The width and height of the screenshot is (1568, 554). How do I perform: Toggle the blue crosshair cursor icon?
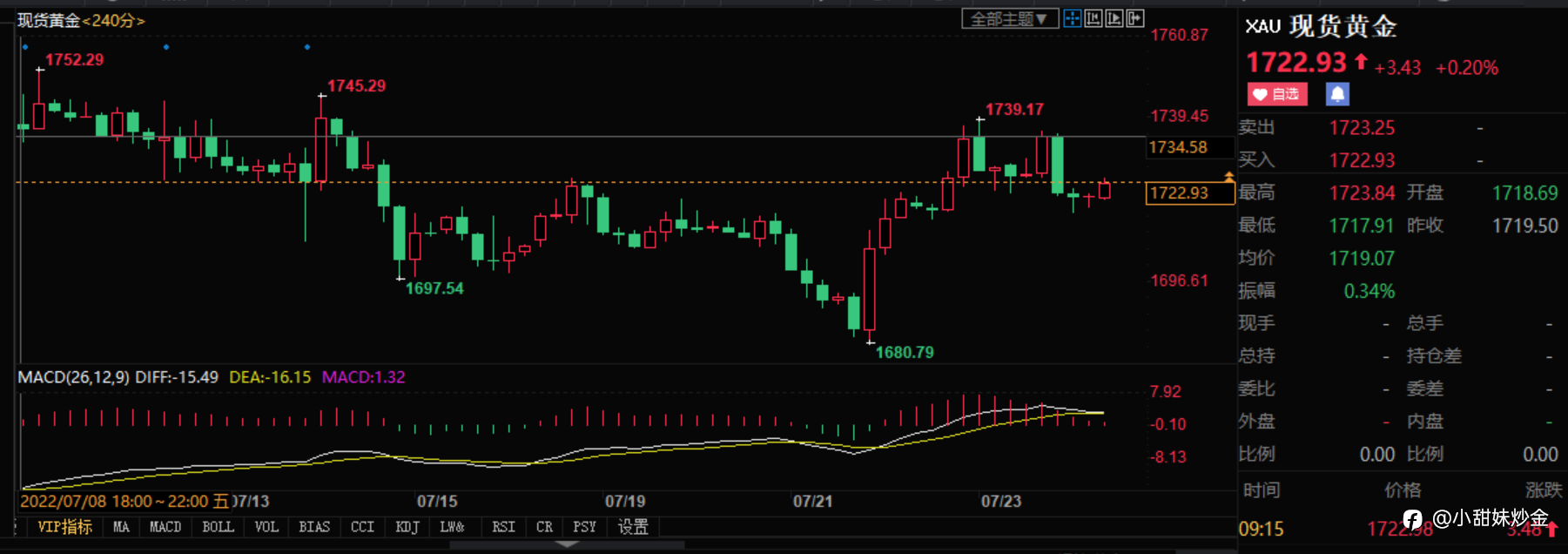click(x=1073, y=18)
